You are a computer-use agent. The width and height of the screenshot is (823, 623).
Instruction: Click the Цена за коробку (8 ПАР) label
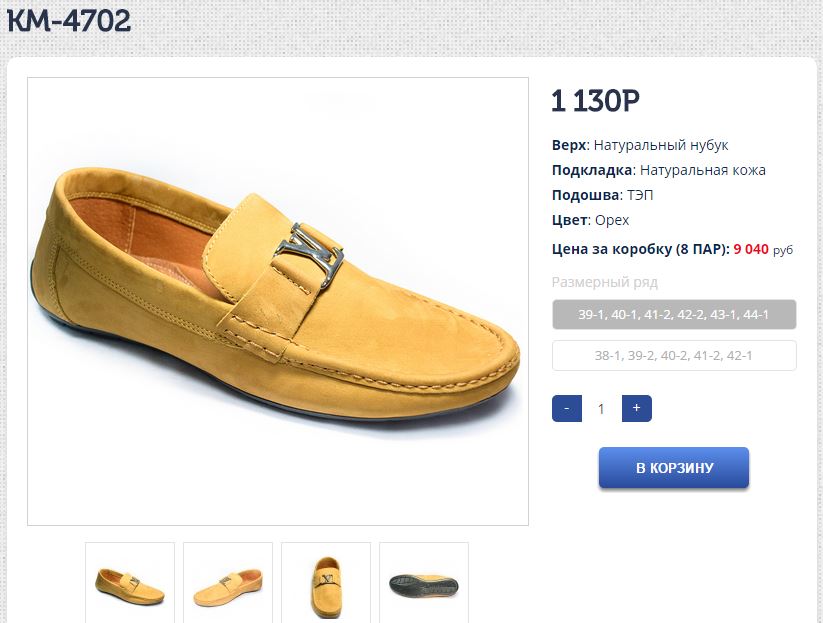tap(640, 249)
